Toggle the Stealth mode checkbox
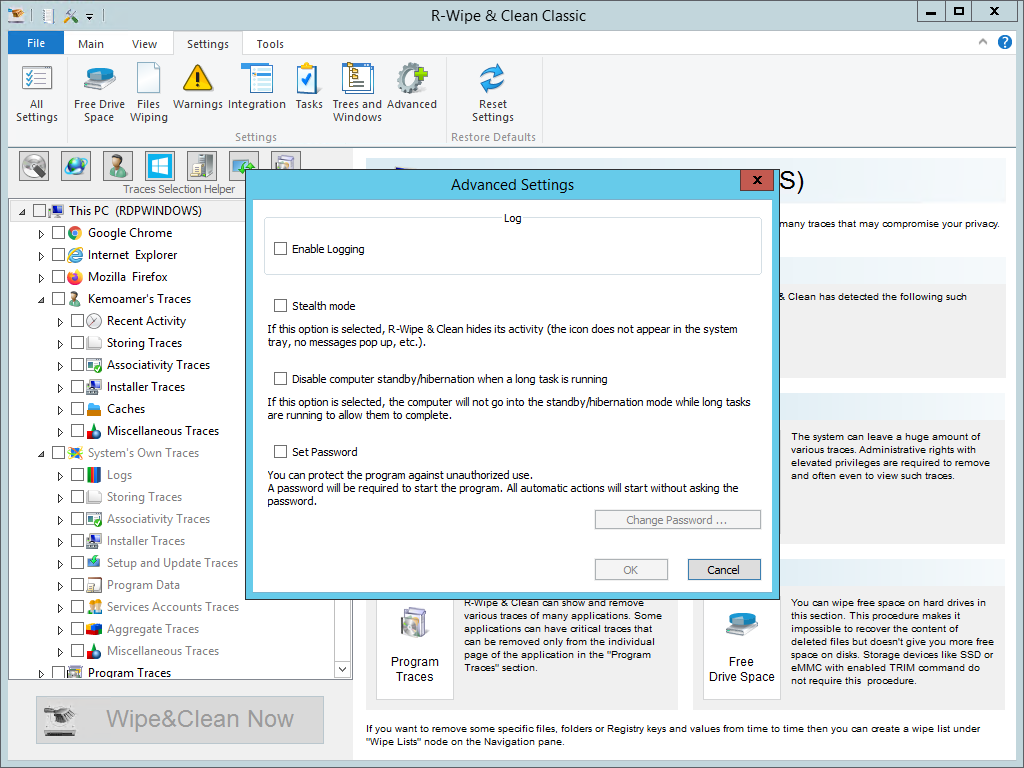The height and width of the screenshot is (768, 1024). pos(280,306)
